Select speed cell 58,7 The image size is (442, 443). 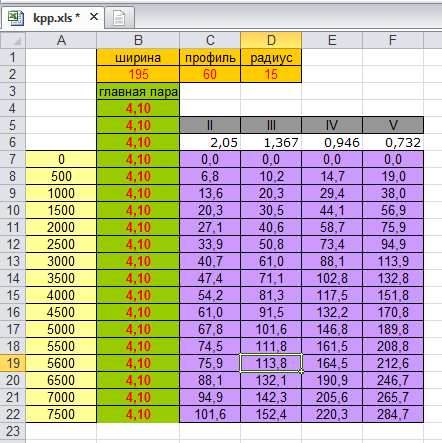[332, 227]
